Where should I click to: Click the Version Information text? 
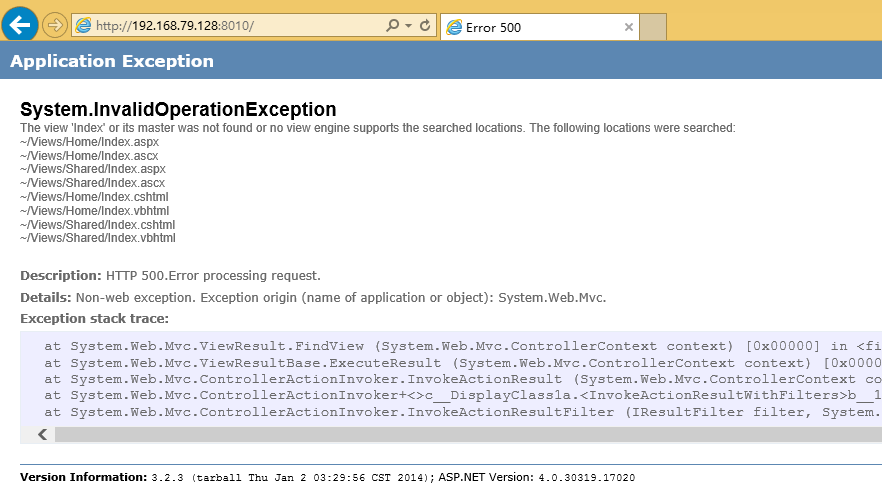84,477
